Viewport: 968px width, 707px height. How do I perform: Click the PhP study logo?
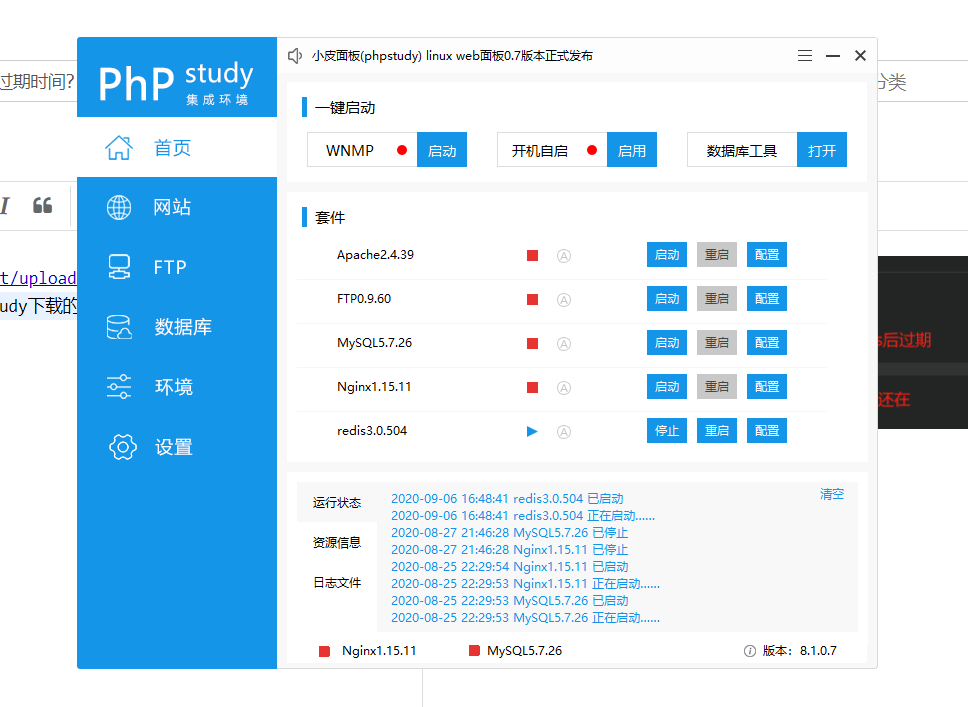(177, 83)
